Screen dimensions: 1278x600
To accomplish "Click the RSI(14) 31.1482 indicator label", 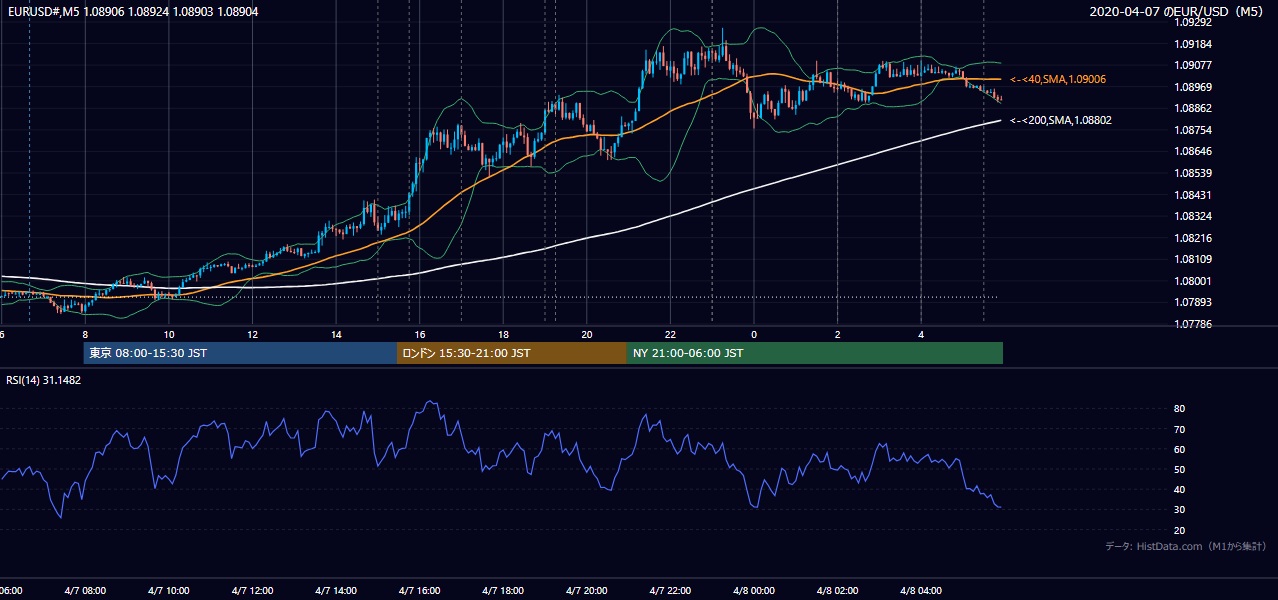I will [x=44, y=380].
